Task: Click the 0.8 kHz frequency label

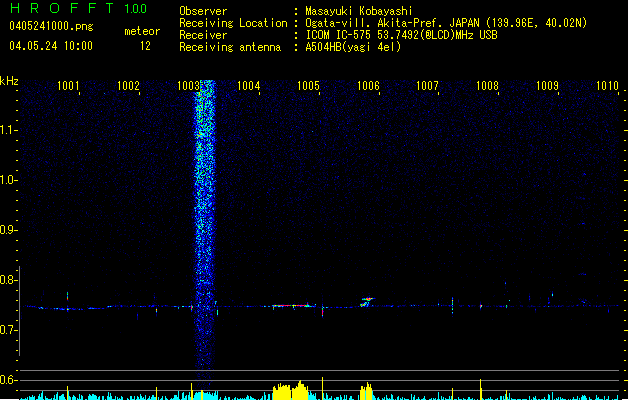Action: [x=8, y=280]
